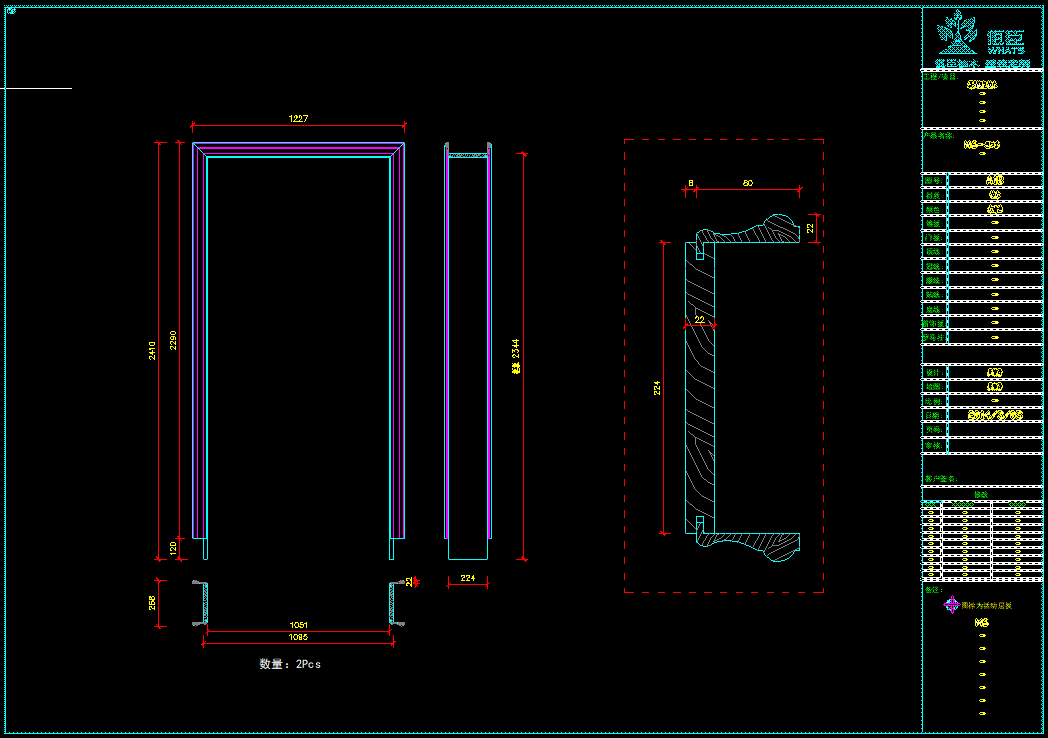1048x738 pixels.
Task: Select the 1051 inner width dimension
Action: coord(298,625)
